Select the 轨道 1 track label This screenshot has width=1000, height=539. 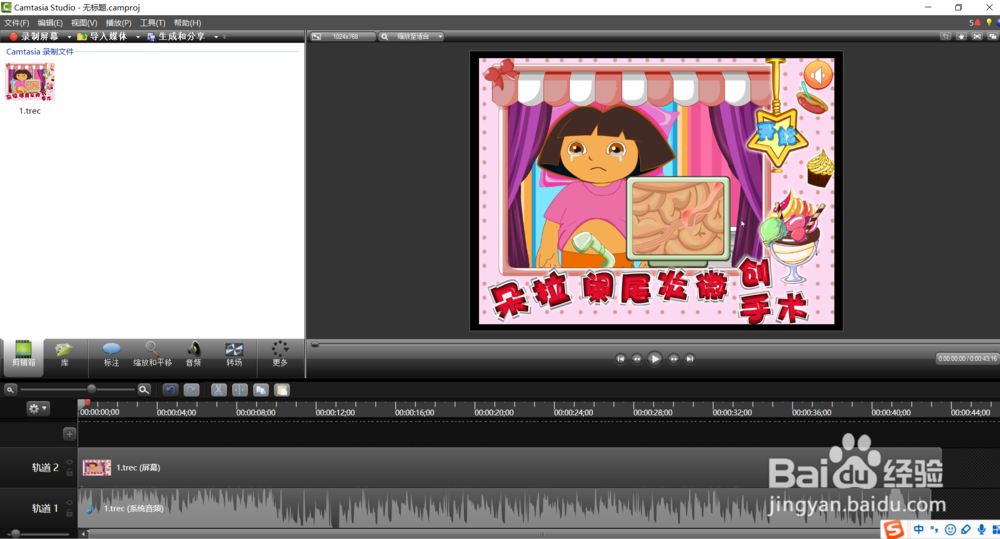(x=45, y=508)
